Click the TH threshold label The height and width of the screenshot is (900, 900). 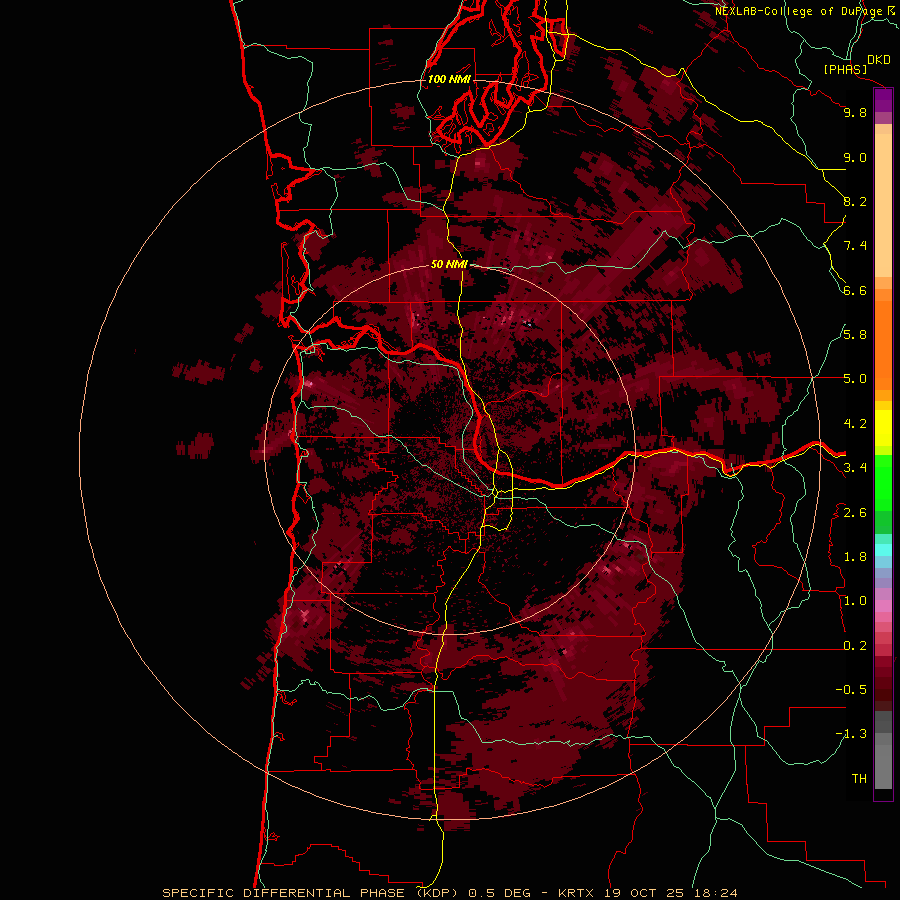coord(859,779)
